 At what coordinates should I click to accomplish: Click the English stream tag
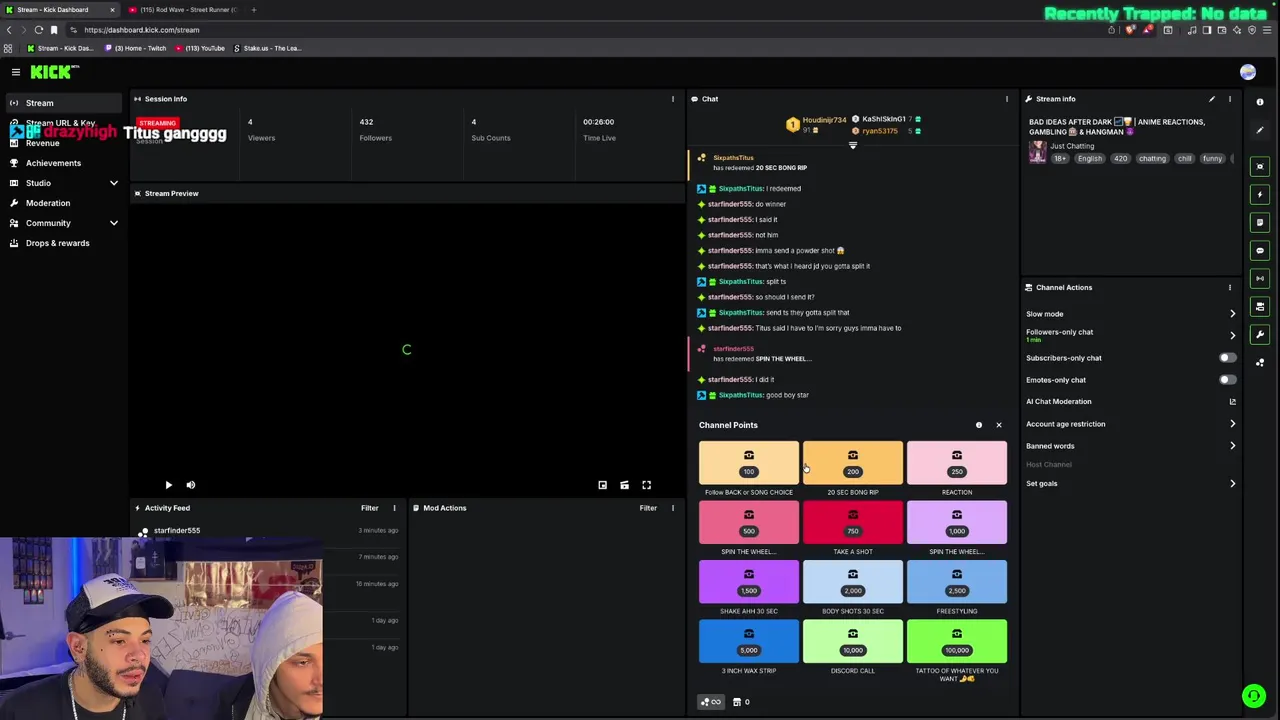click(1090, 159)
